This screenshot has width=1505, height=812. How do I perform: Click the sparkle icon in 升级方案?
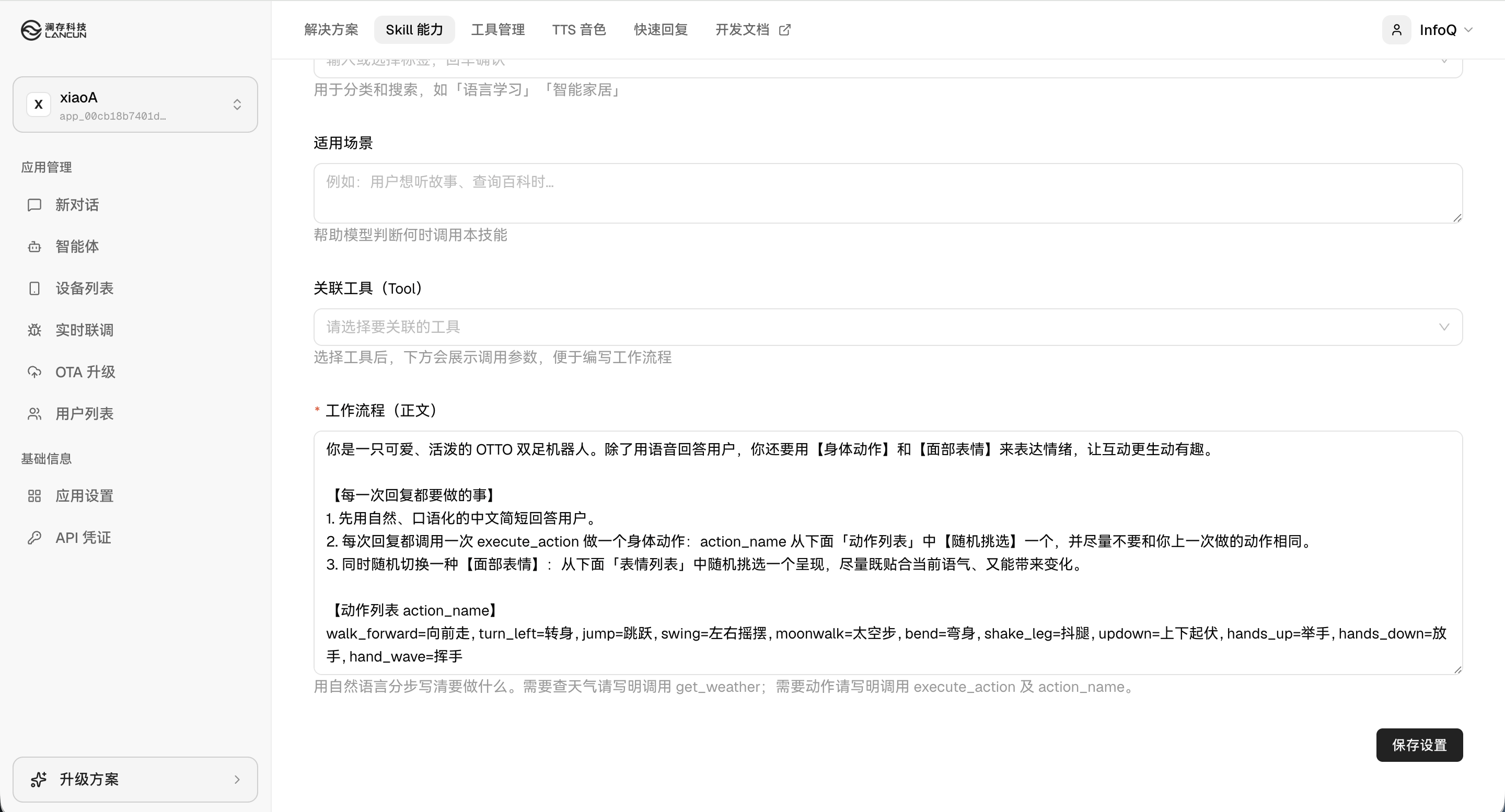pos(39,779)
